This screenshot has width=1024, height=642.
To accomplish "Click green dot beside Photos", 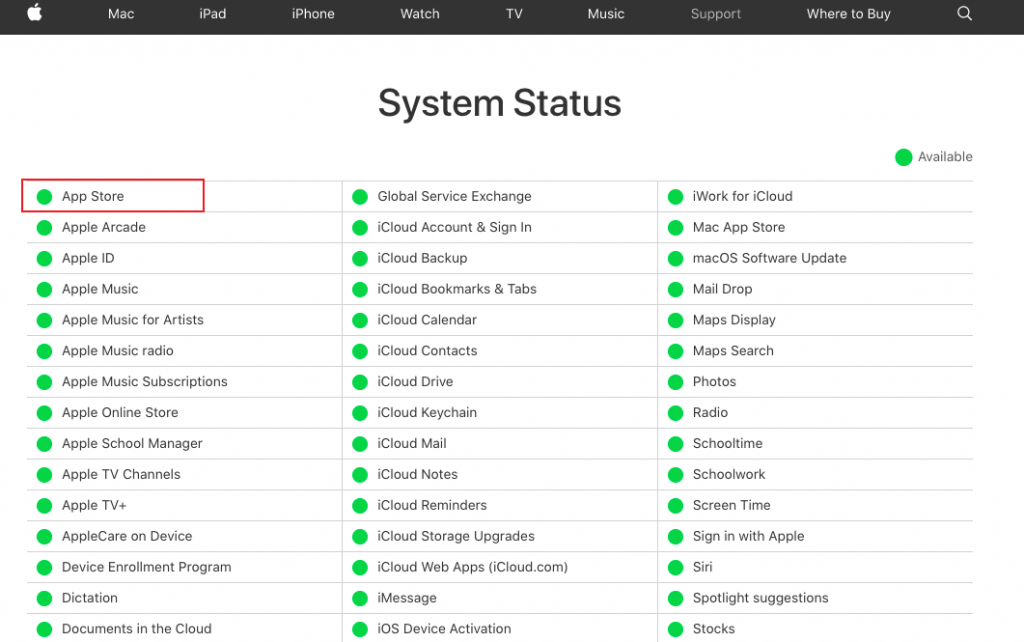I will coord(675,382).
